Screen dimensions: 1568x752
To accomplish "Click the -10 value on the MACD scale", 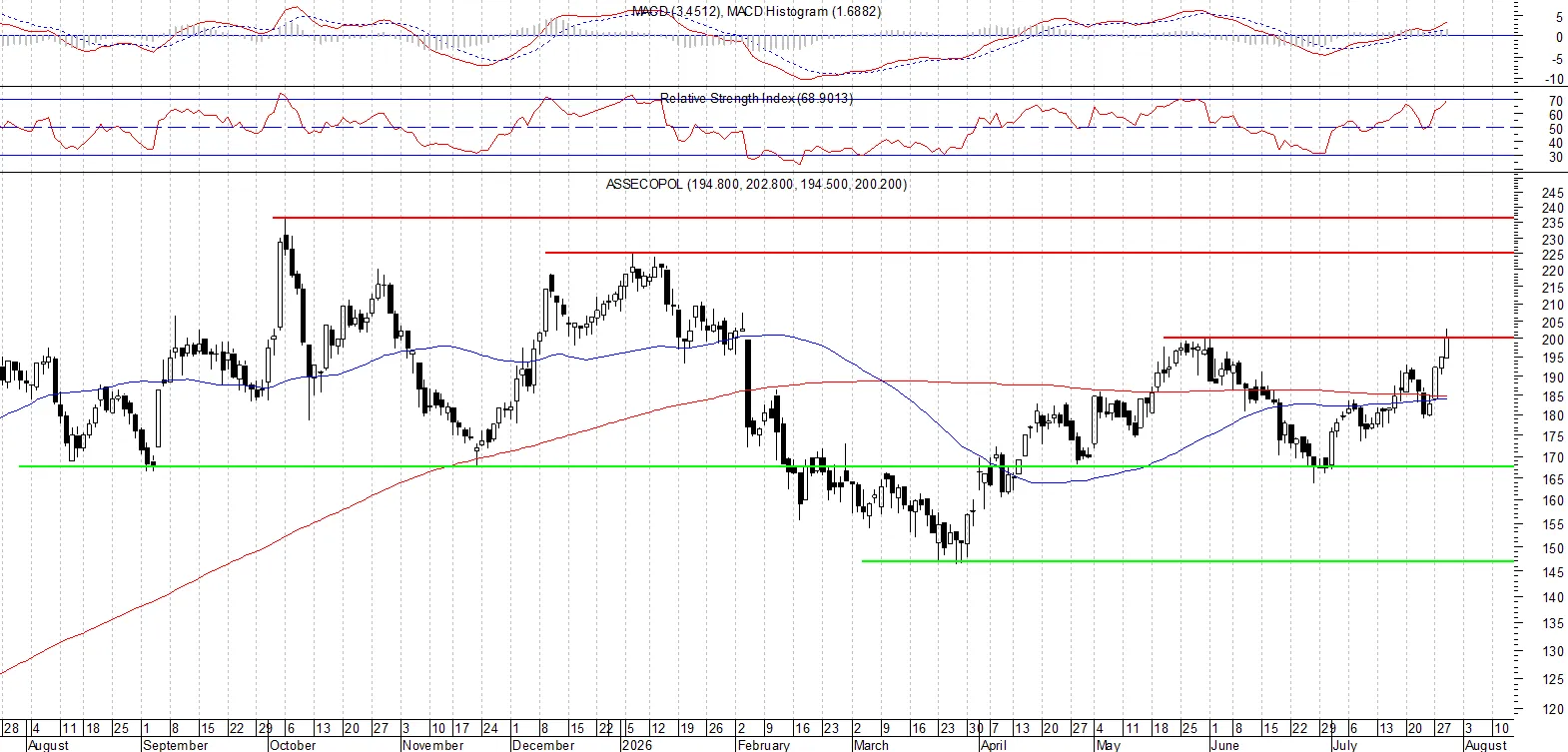I will [1554, 80].
